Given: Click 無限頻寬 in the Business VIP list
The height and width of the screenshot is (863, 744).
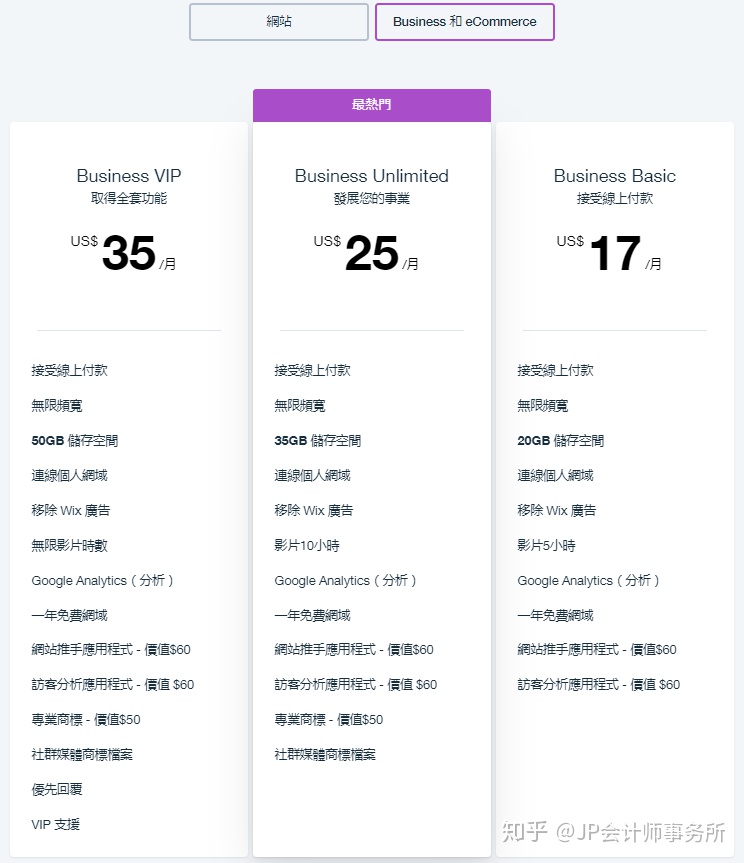Looking at the screenshot, I should tap(57, 406).
